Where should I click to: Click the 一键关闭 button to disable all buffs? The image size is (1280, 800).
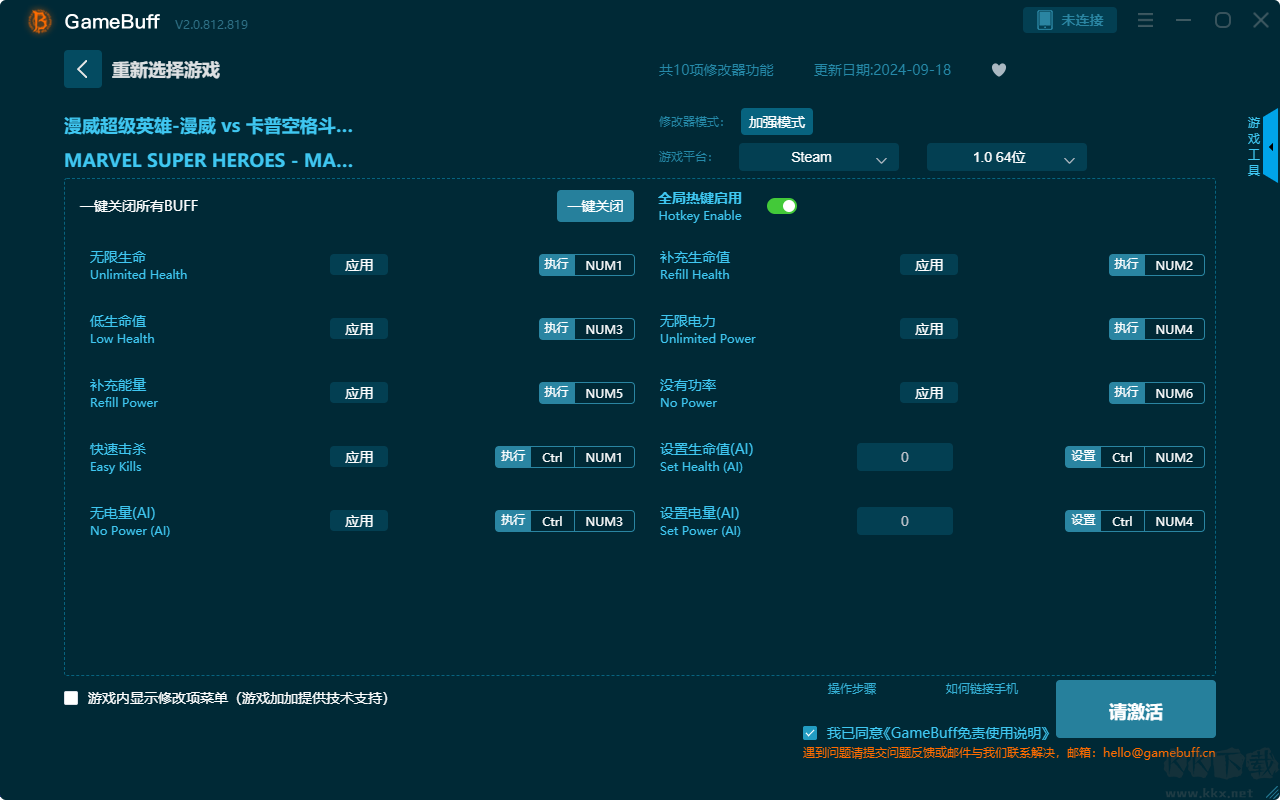(x=596, y=206)
